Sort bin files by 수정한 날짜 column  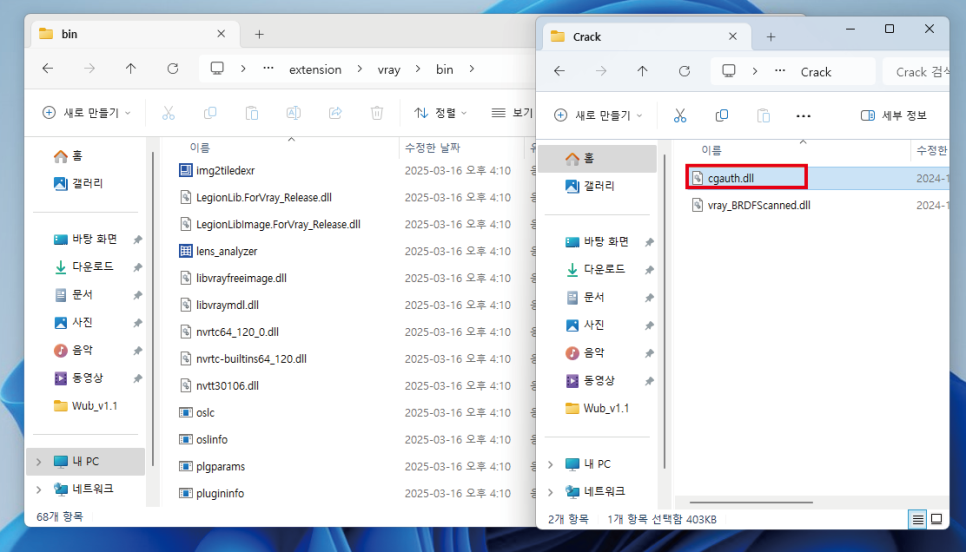[x=432, y=148]
